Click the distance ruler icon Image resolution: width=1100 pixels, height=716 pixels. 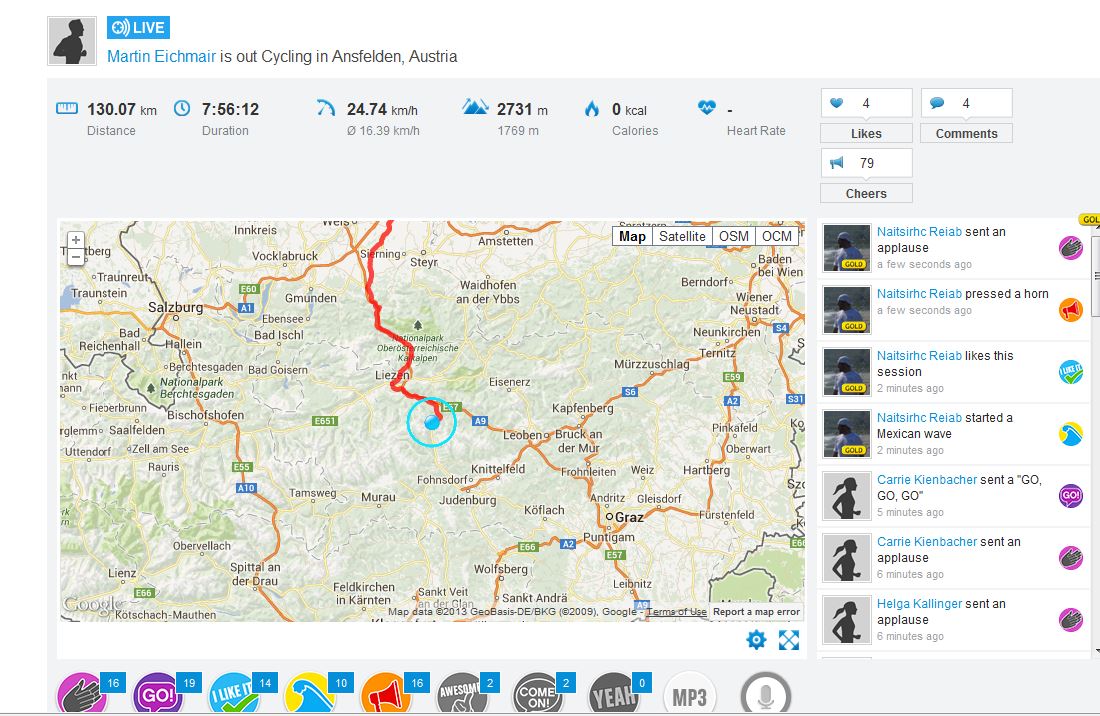click(x=67, y=108)
